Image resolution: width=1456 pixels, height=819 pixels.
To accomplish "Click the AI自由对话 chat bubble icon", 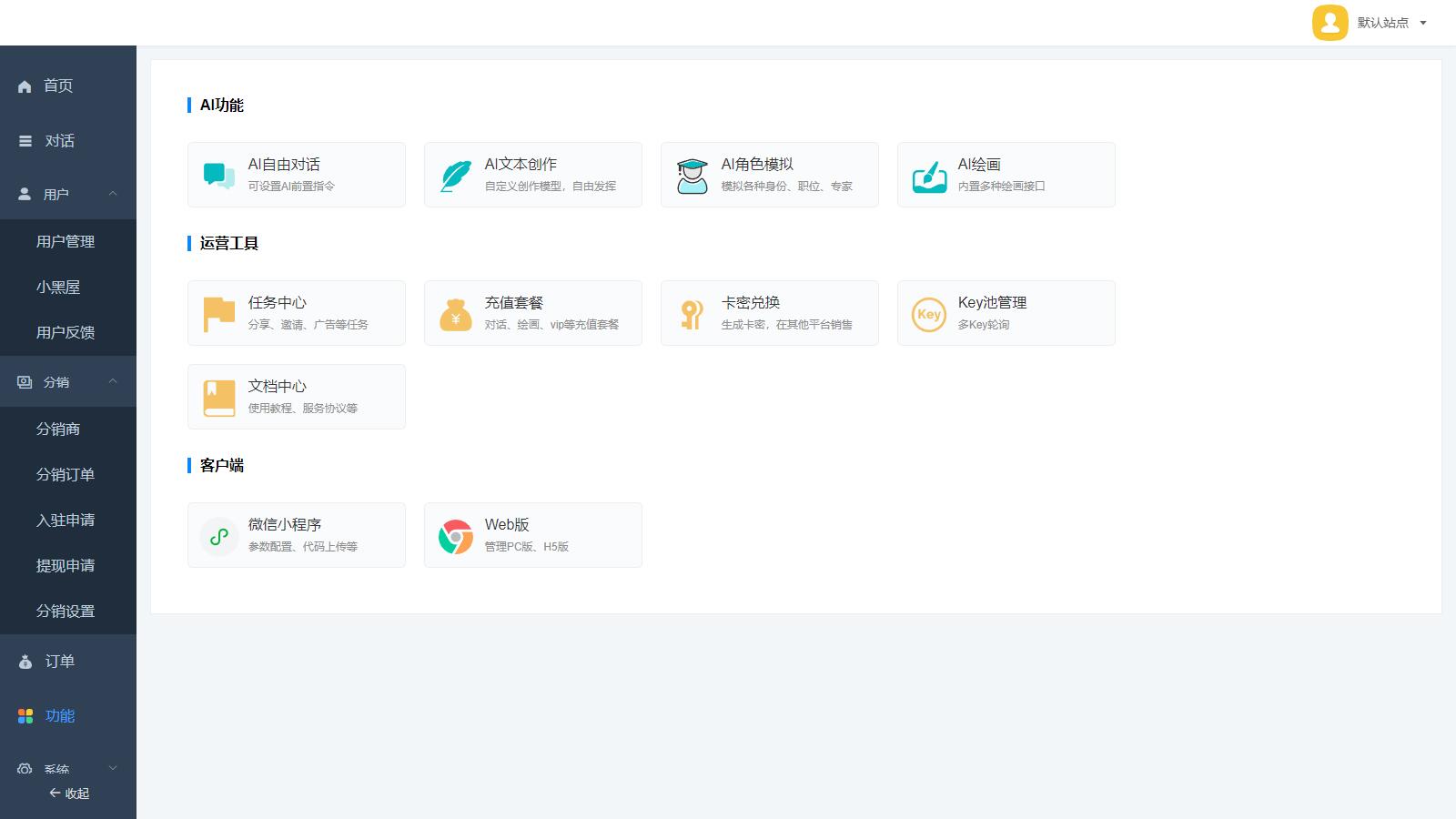I will [x=219, y=176].
